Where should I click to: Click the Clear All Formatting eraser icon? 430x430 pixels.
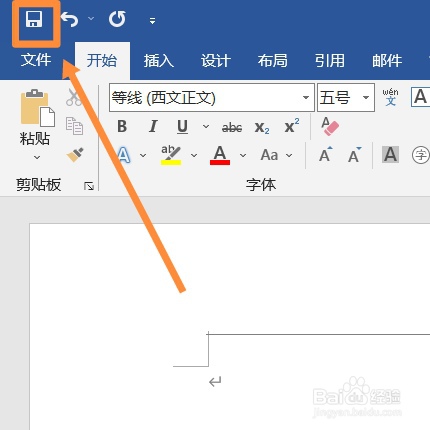coord(330,127)
